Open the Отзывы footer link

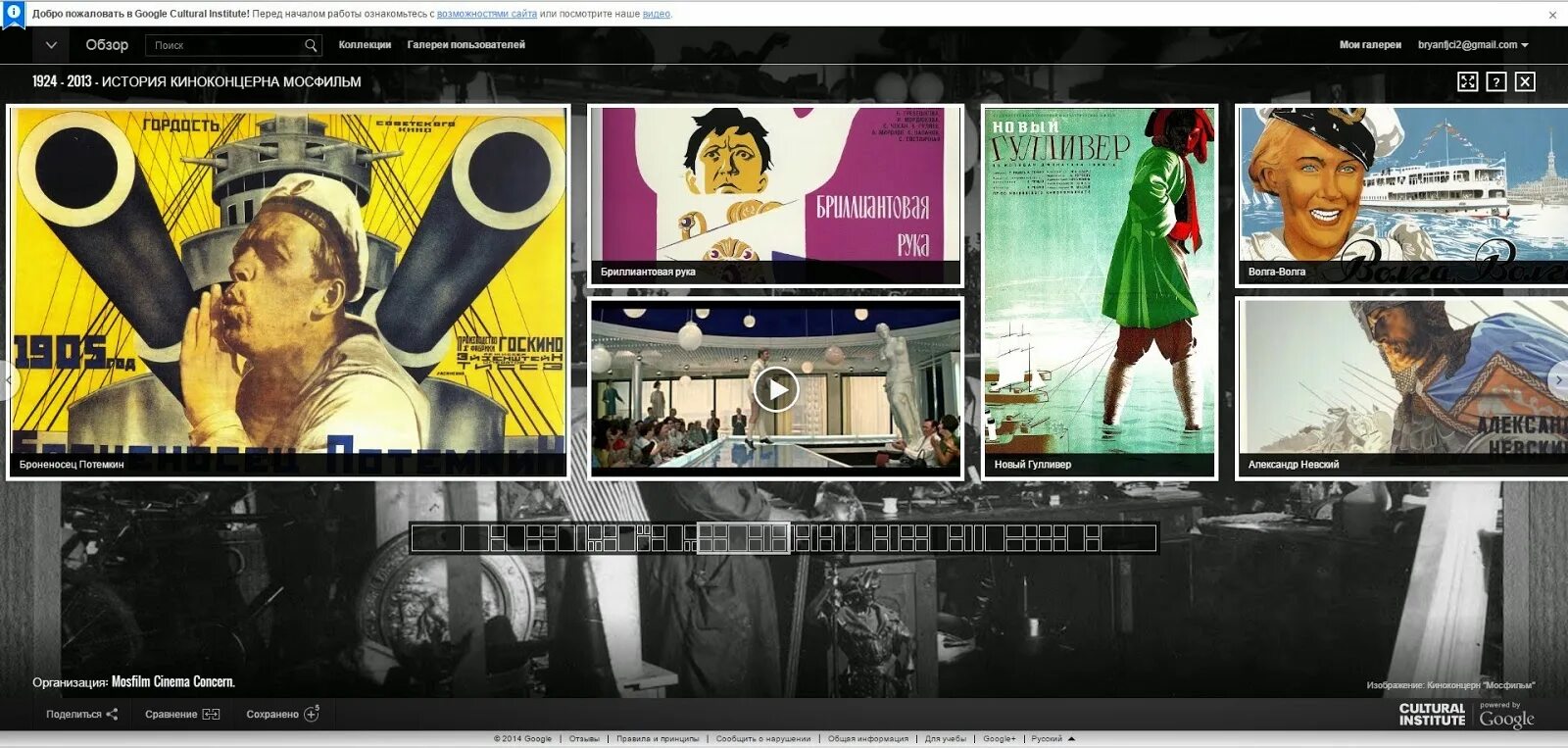pyautogui.click(x=584, y=739)
